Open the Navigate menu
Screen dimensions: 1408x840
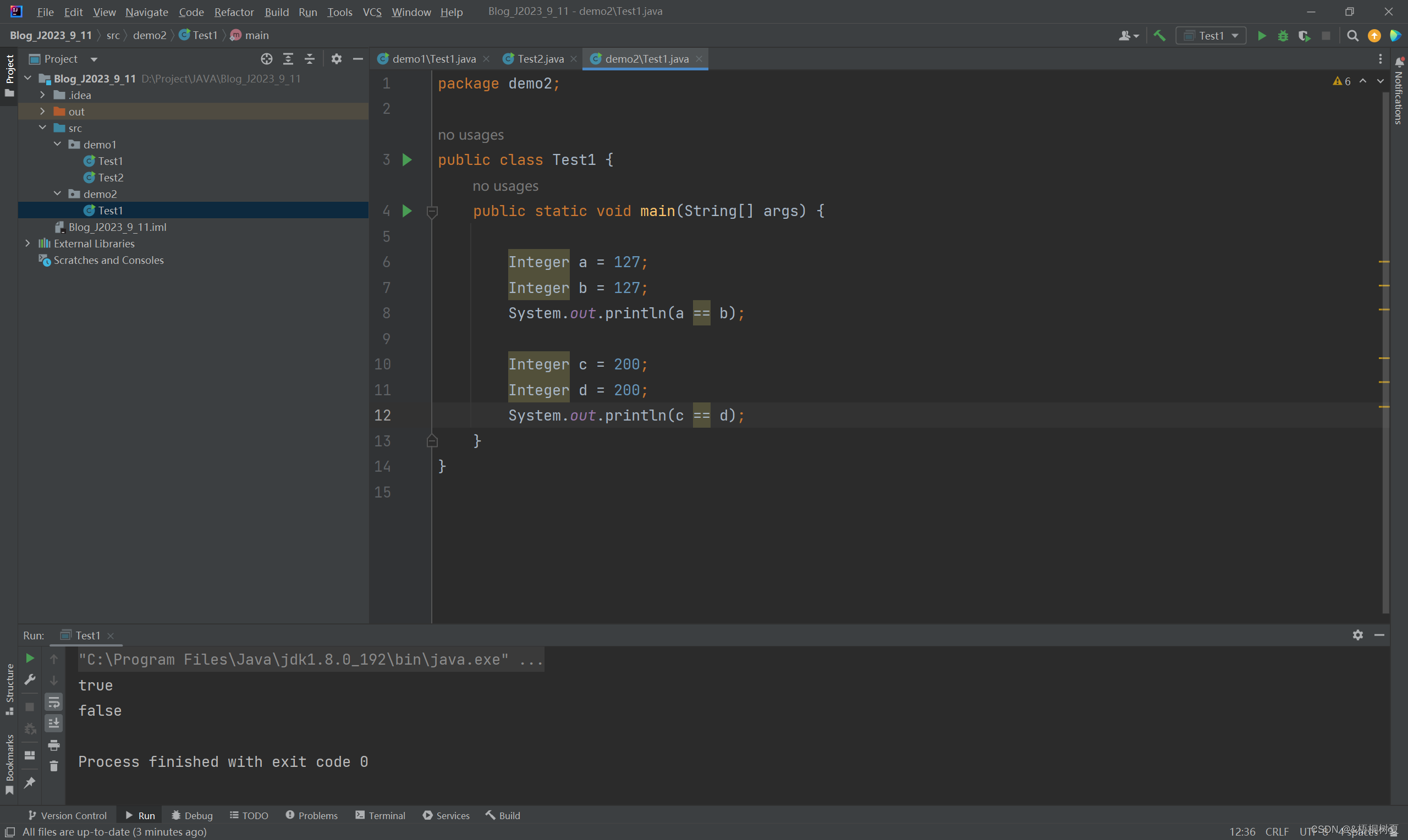coord(147,12)
